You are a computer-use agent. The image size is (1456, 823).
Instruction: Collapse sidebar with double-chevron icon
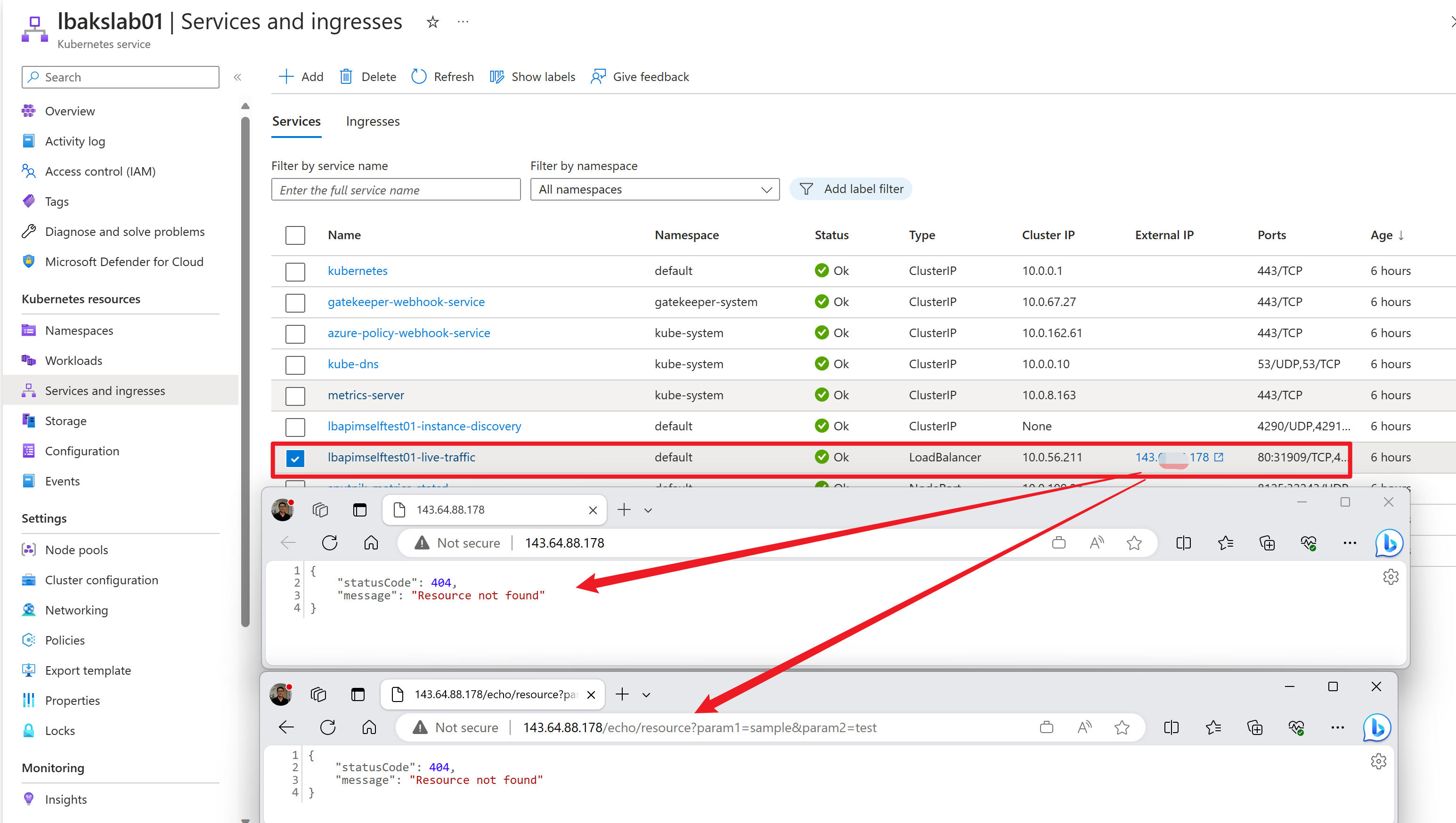click(237, 77)
